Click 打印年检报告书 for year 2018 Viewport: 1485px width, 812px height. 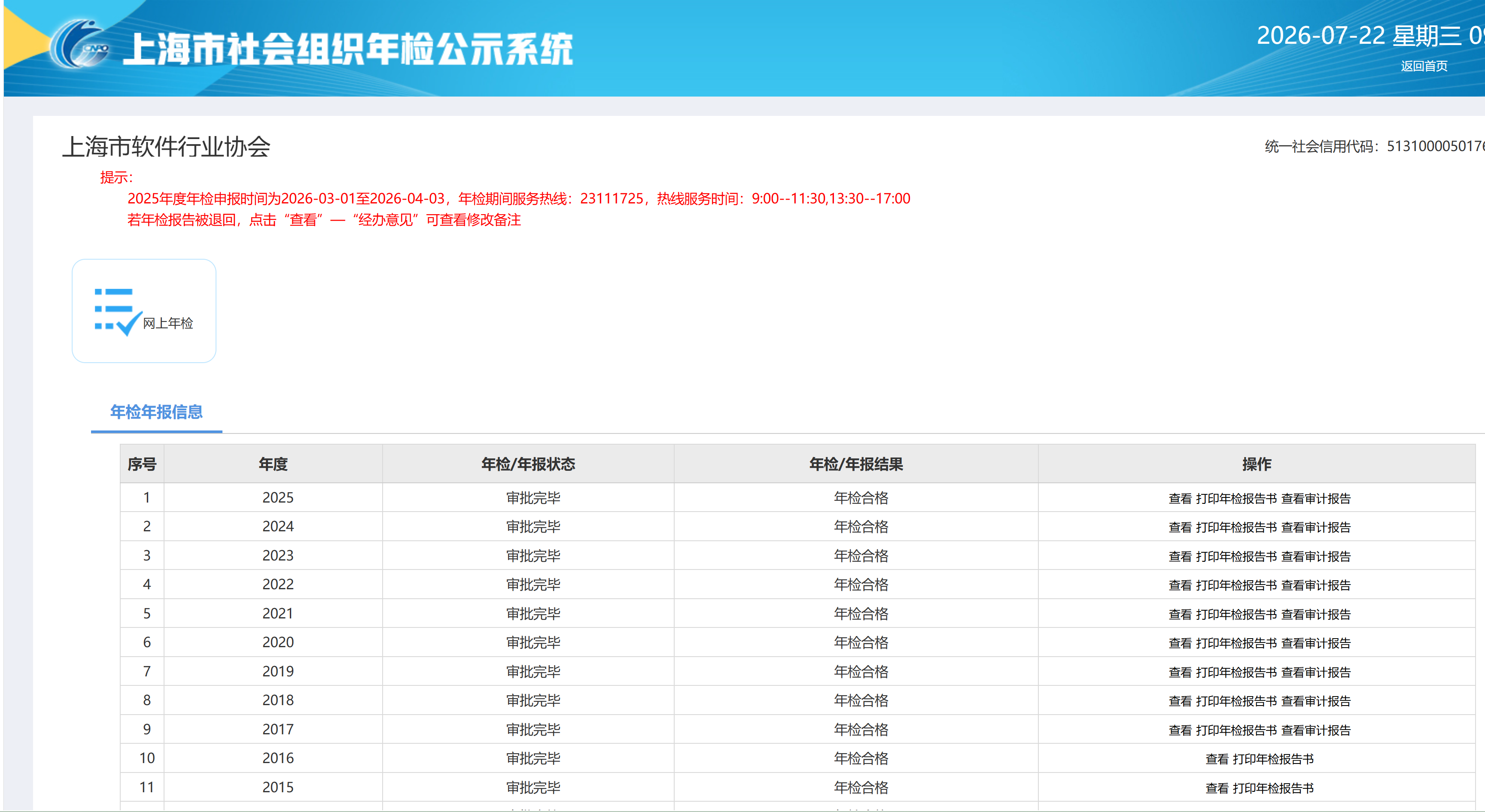pos(1236,701)
